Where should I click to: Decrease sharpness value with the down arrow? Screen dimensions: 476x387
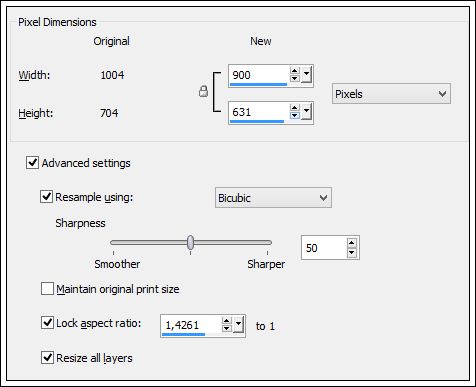coord(351,252)
